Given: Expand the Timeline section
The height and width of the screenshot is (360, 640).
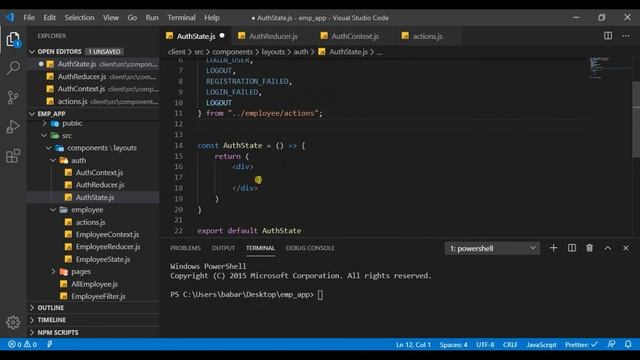Looking at the screenshot, I should (x=93, y=320).
